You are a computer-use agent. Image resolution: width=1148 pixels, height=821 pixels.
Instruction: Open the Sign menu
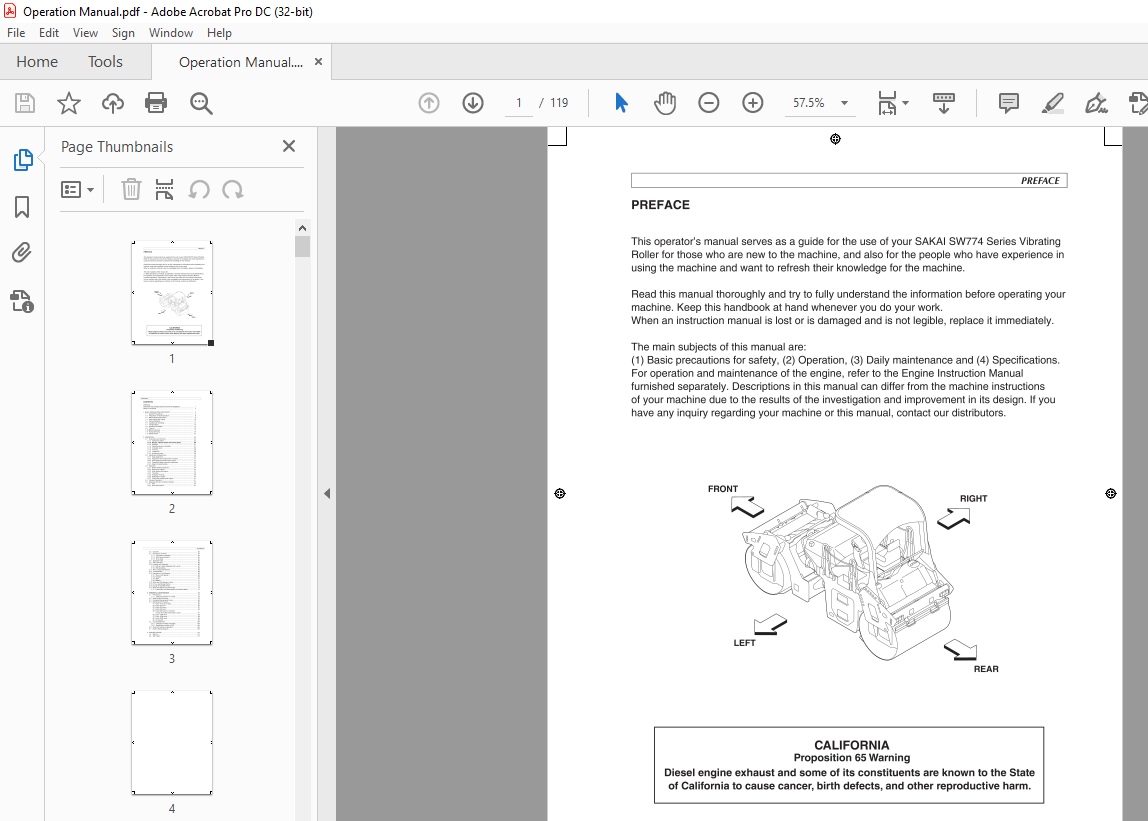[x=123, y=33]
